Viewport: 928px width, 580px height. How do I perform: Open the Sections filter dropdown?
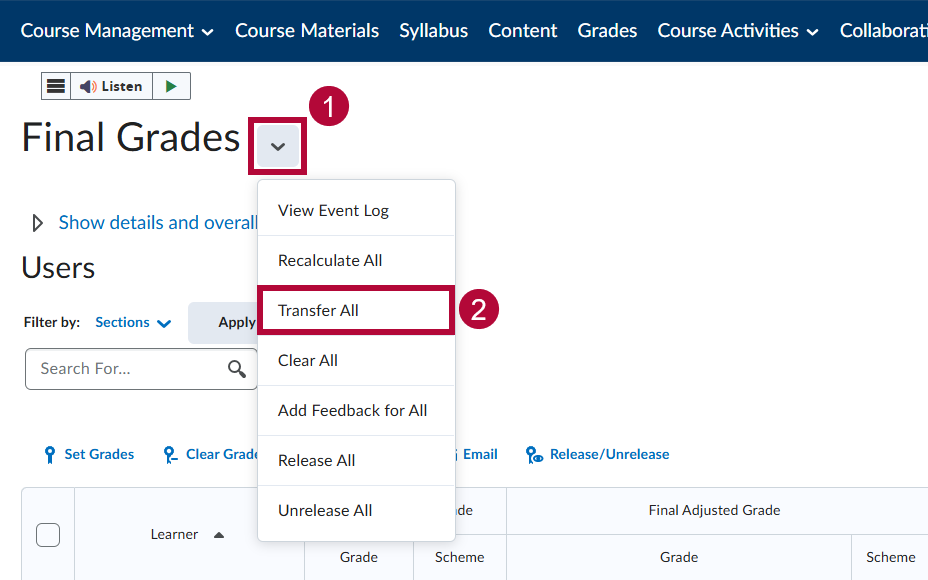(x=132, y=322)
